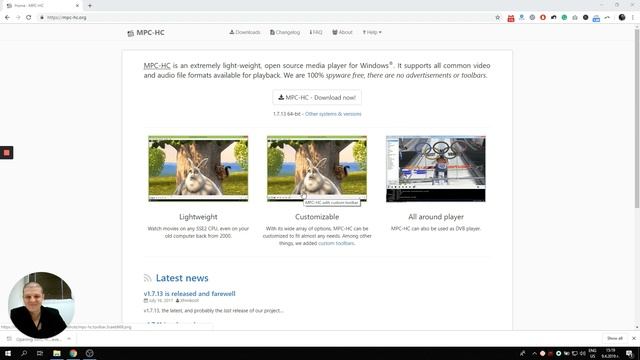This screenshot has width=640, height=360.
Task: Open the Chrome three-dot menu
Action: tap(633, 18)
